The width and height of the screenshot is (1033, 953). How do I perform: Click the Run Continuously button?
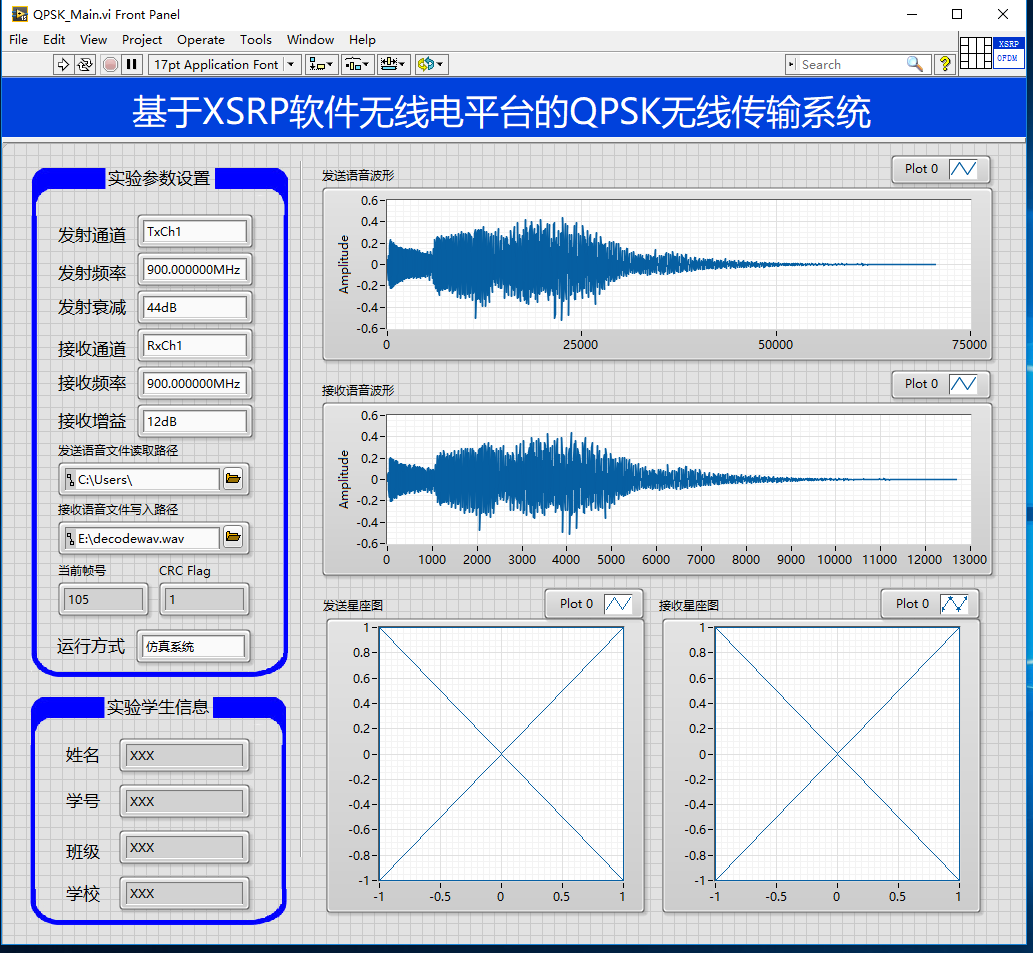(x=85, y=64)
